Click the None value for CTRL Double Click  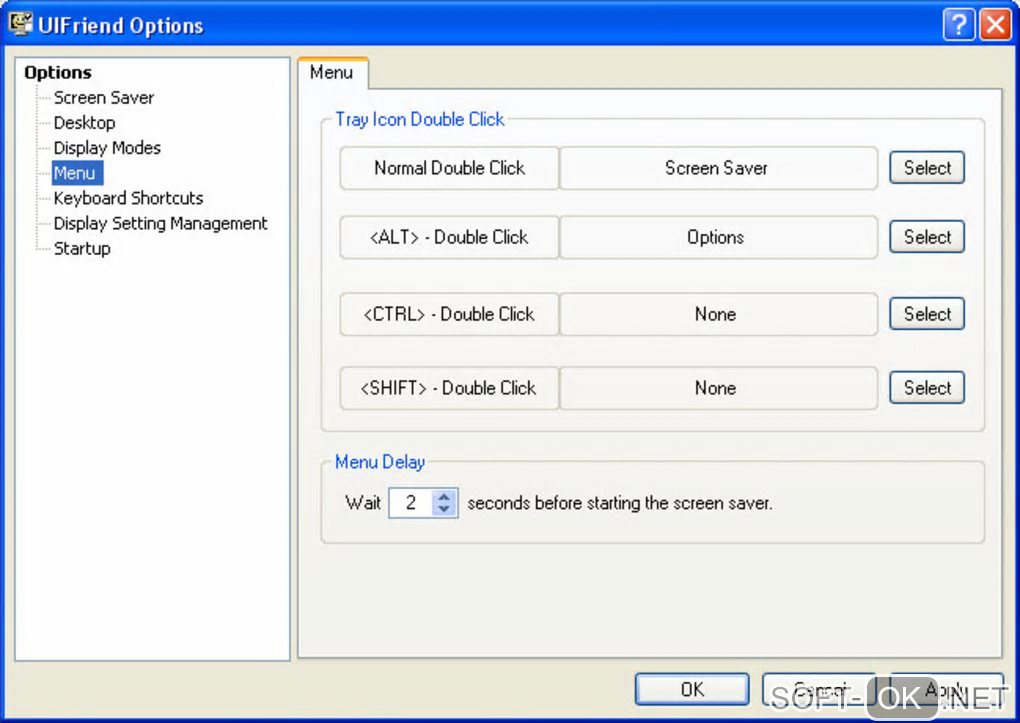pyautogui.click(x=718, y=314)
